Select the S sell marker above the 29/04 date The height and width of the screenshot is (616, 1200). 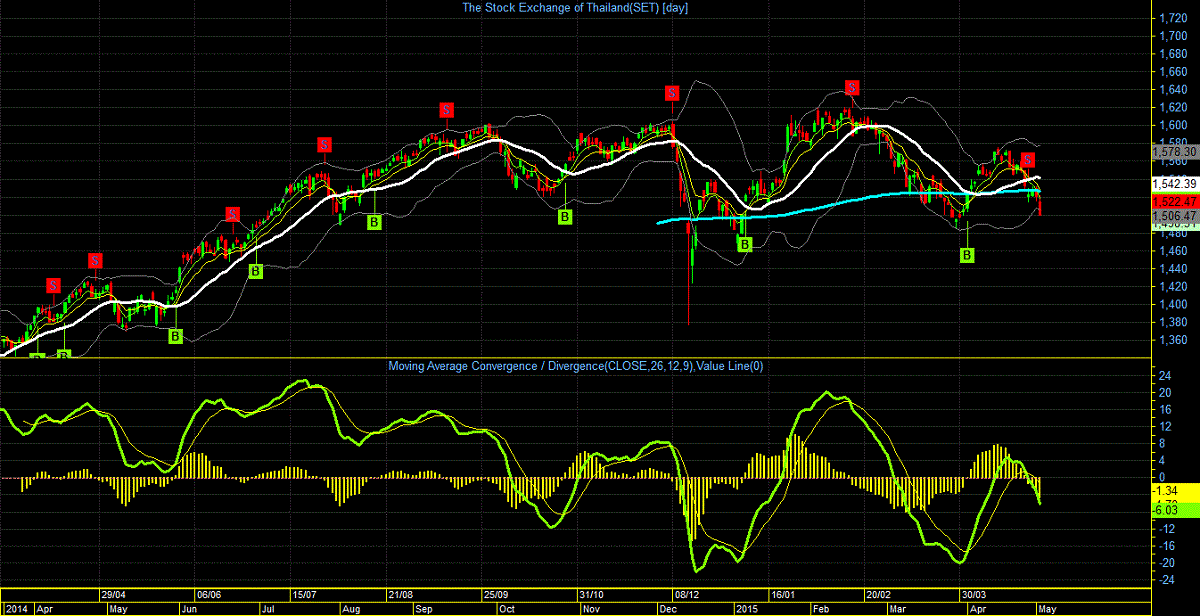click(95, 261)
